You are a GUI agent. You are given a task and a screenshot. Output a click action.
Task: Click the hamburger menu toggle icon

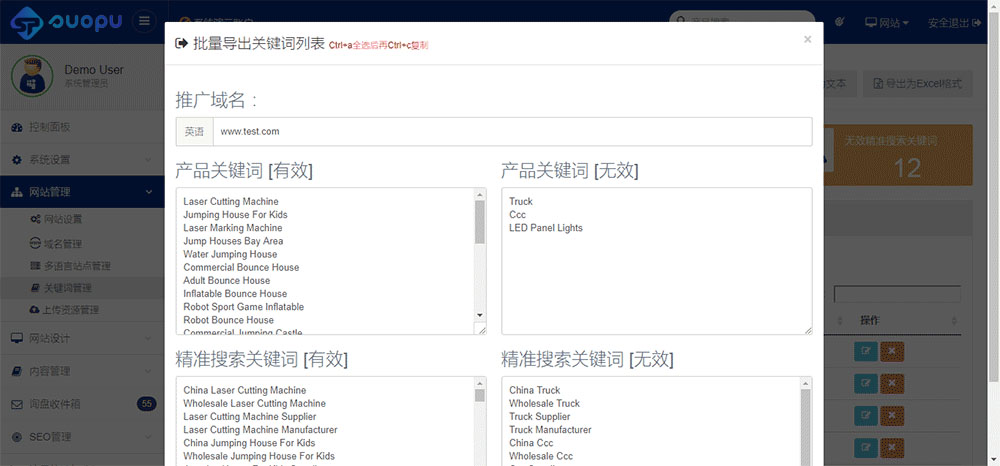coord(144,21)
